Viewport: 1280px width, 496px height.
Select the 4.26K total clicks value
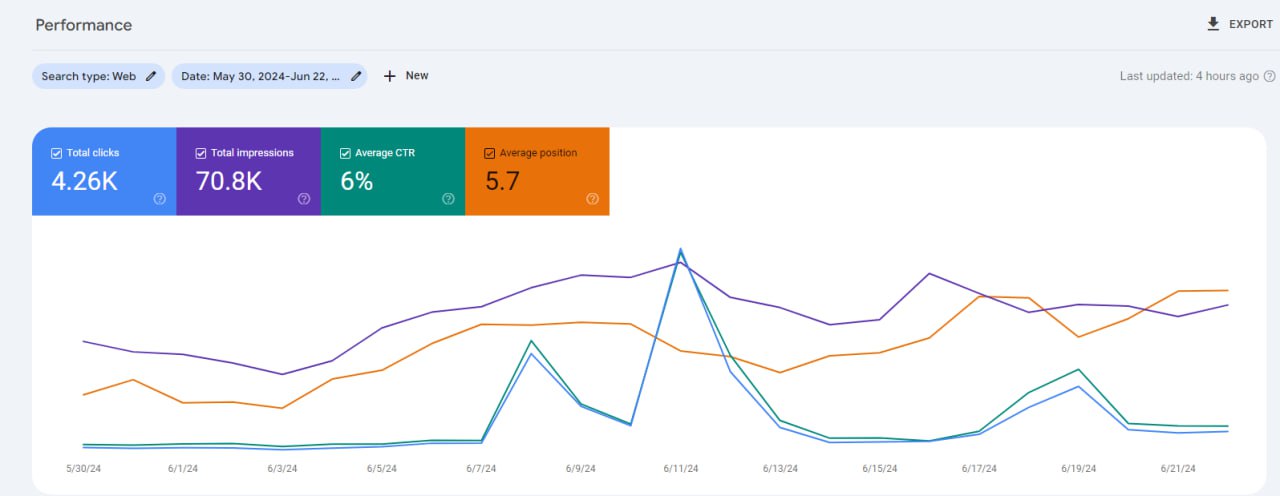(x=85, y=181)
